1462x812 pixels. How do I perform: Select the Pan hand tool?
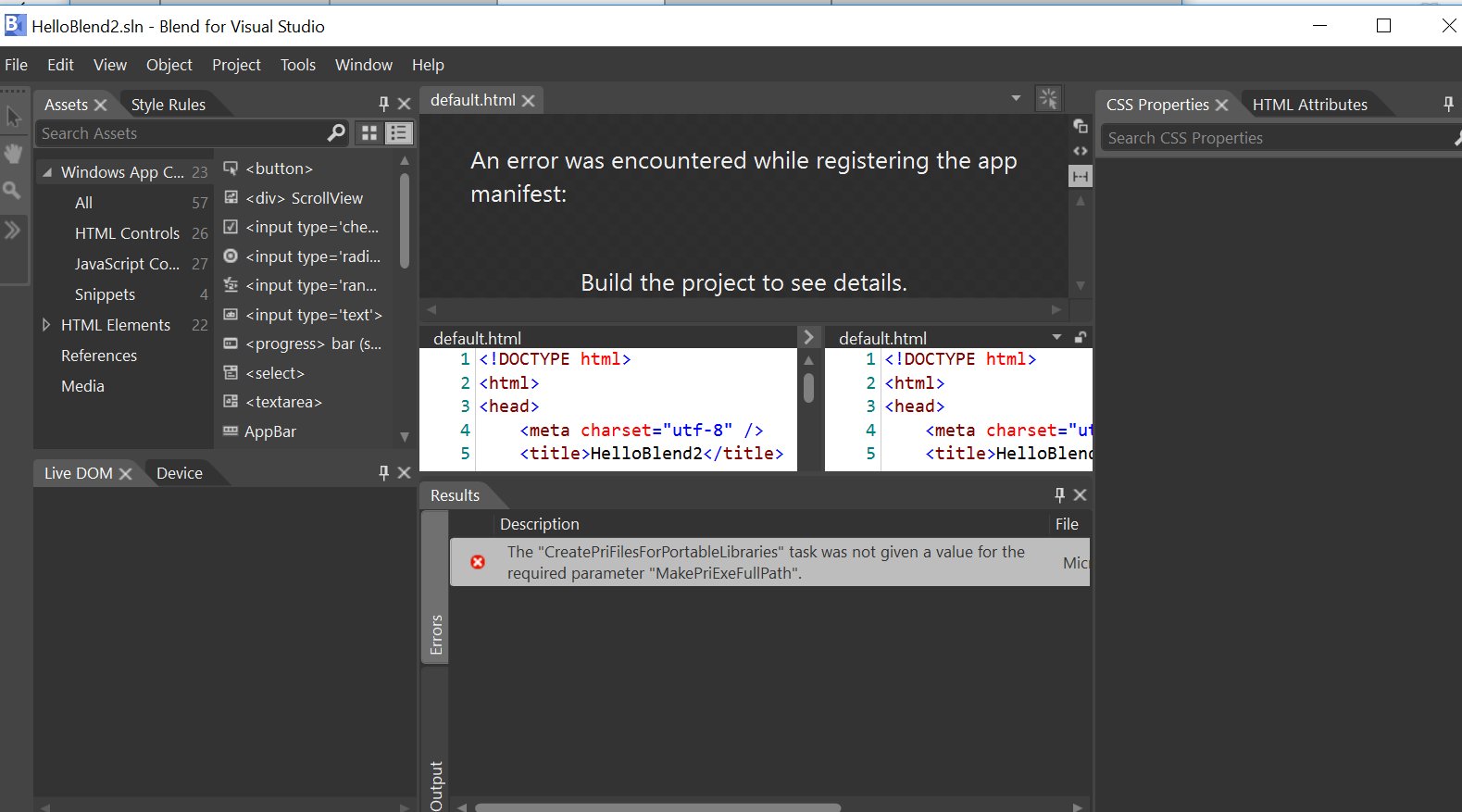[x=13, y=154]
